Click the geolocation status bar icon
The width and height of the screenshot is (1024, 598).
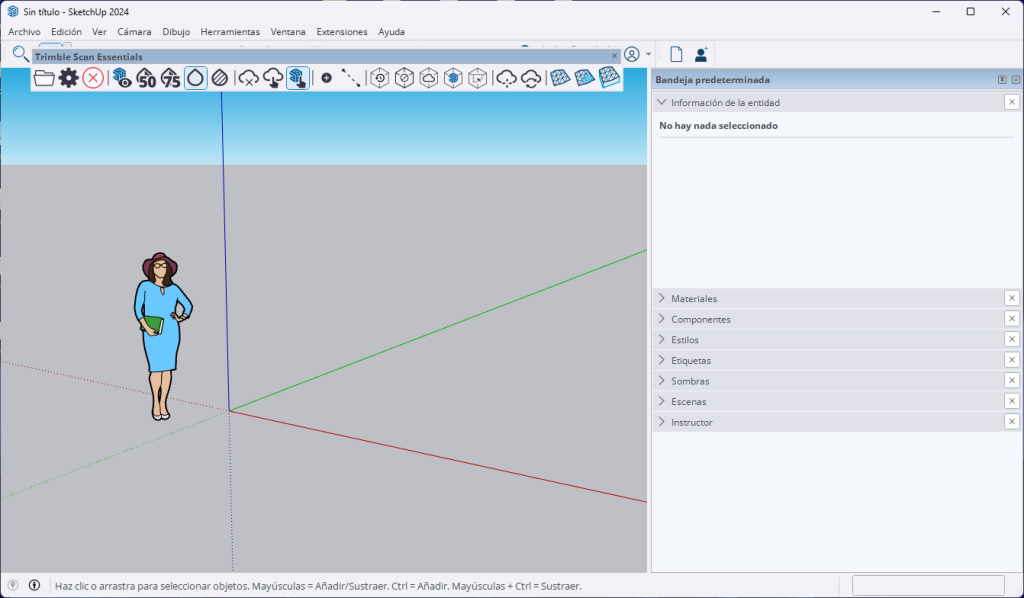pos(13,586)
